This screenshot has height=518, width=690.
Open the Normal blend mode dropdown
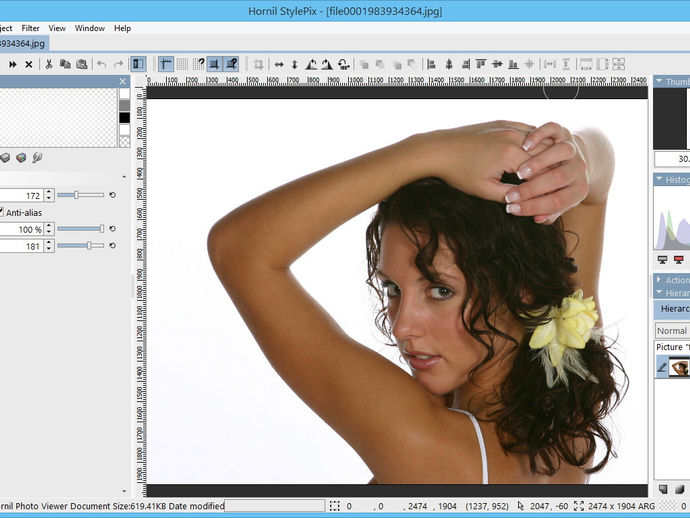pos(672,331)
